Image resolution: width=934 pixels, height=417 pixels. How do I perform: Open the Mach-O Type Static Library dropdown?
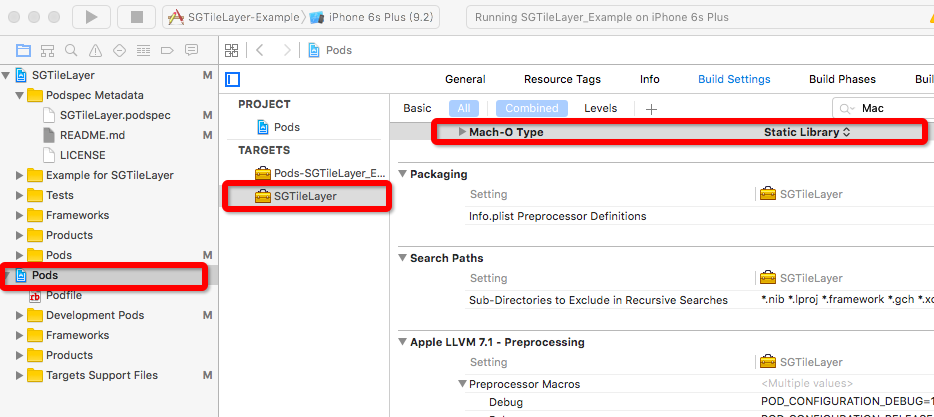click(x=806, y=132)
